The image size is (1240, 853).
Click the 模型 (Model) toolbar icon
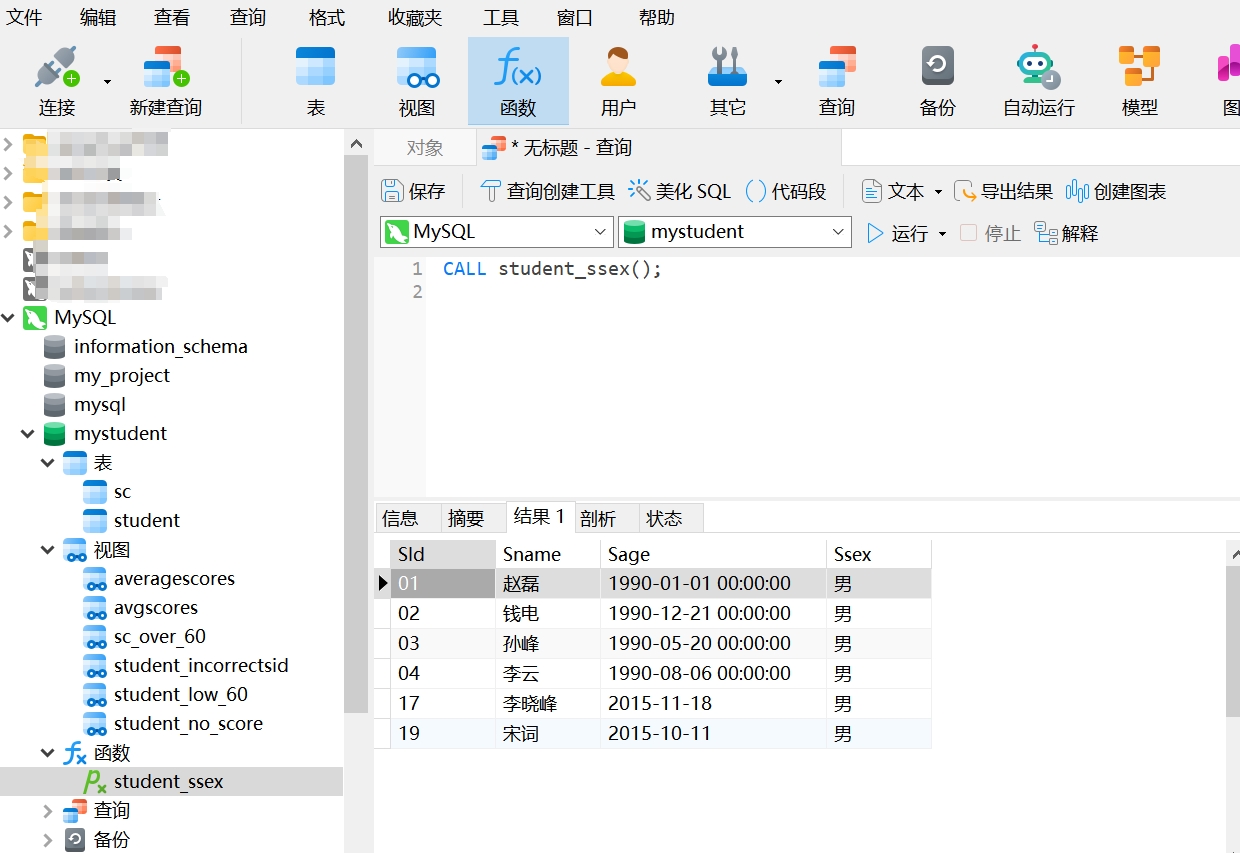pos(1139,70)
